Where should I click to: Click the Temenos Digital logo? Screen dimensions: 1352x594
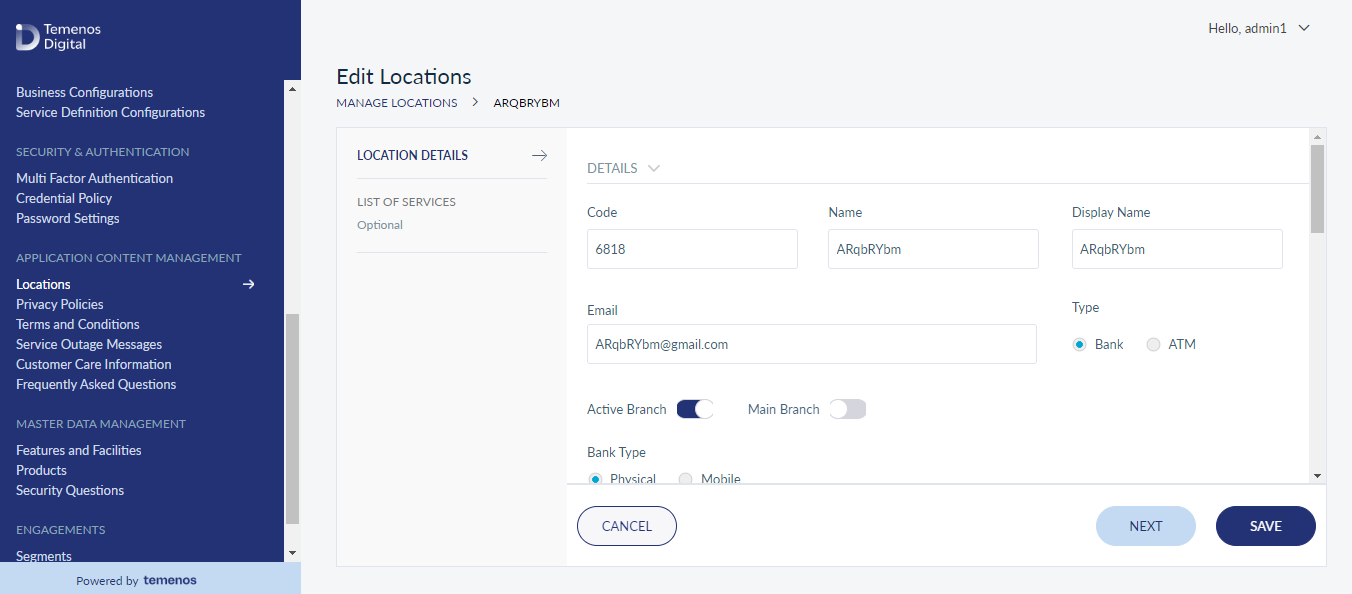coord(59,37)
